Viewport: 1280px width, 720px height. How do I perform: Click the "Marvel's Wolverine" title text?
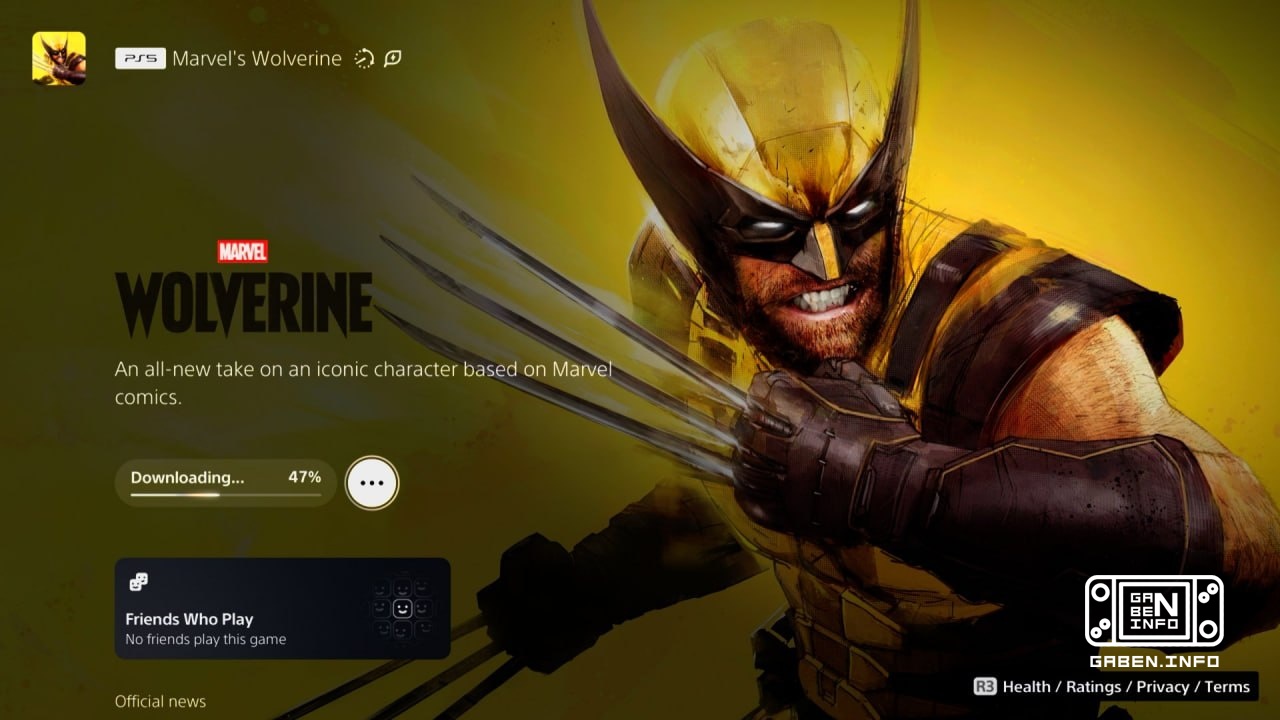click(257, 58)
